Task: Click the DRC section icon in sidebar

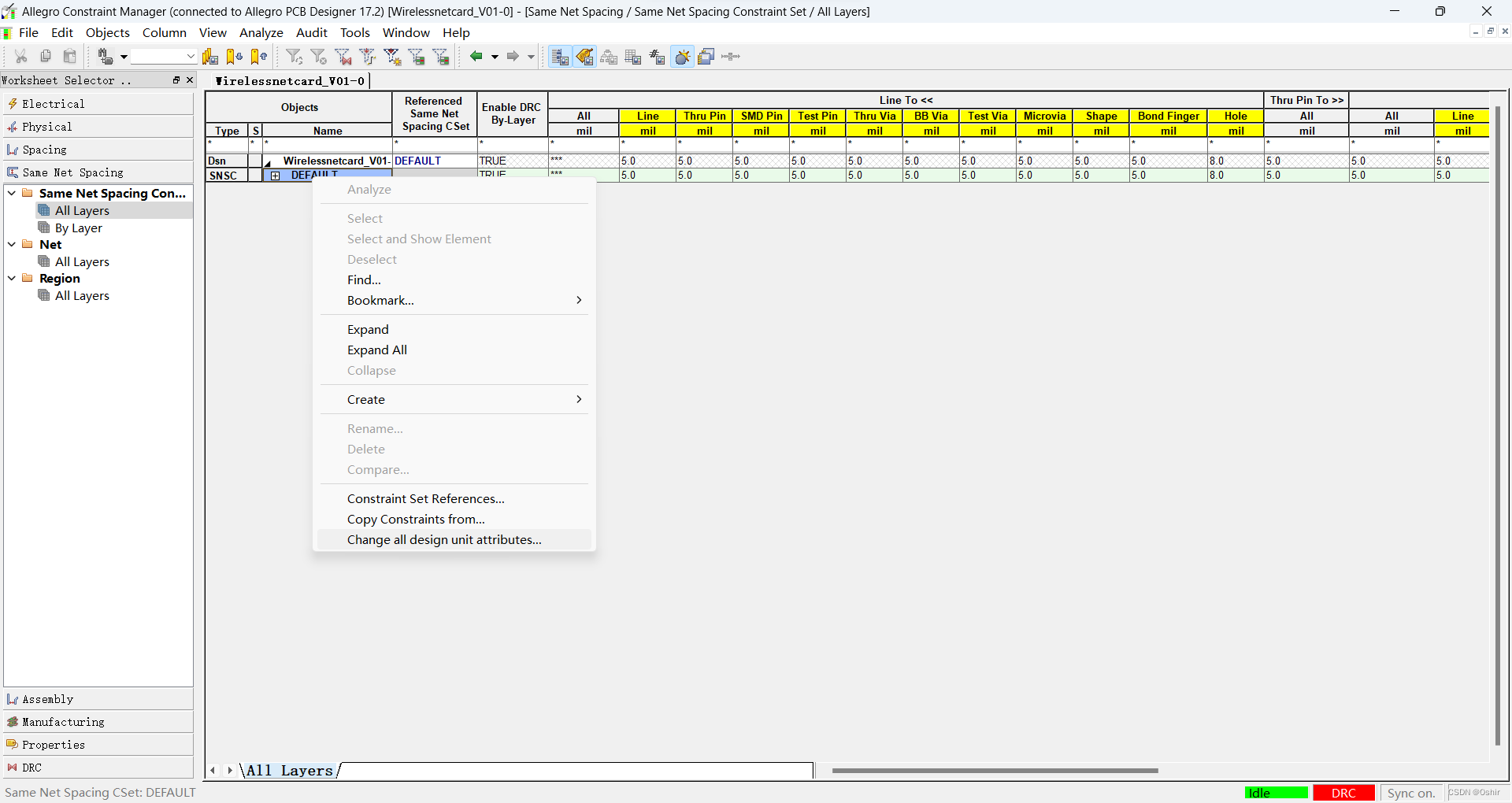Action: 13,768
